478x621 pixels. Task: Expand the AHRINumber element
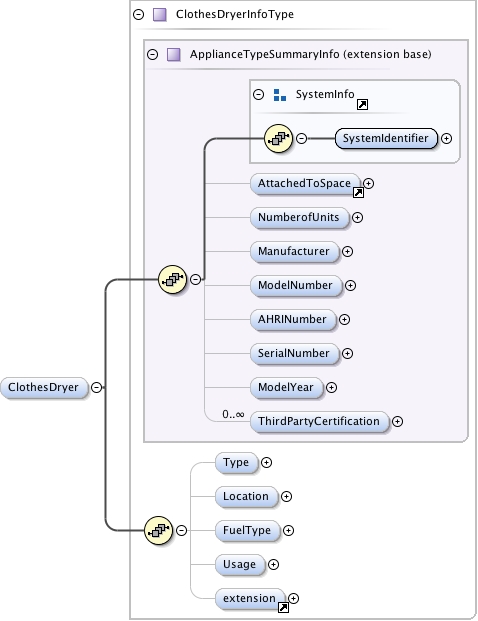tap(344, 320)
